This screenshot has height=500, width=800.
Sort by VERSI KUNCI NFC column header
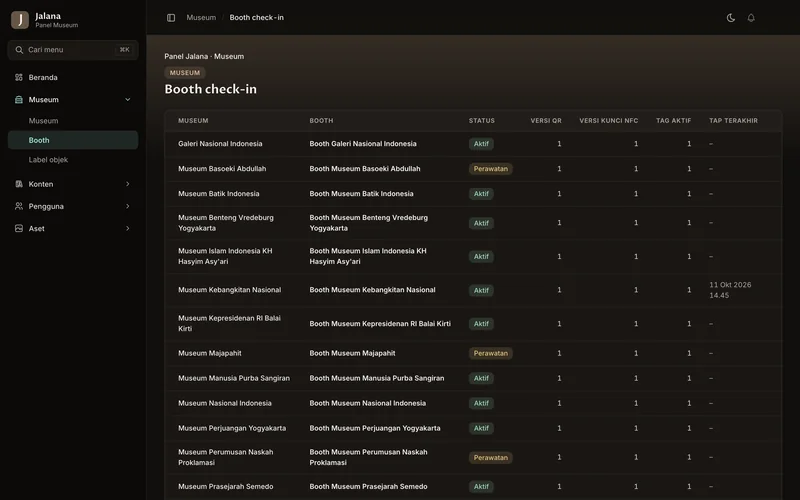(608, 121)
